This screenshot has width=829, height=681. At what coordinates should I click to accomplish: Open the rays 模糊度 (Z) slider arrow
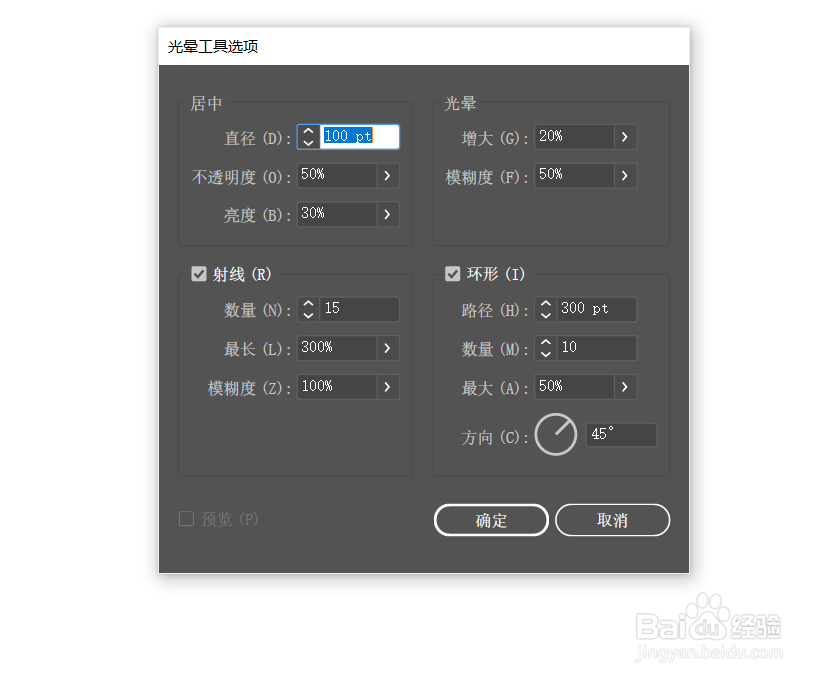pyautogui.click(x=388, y=387)
